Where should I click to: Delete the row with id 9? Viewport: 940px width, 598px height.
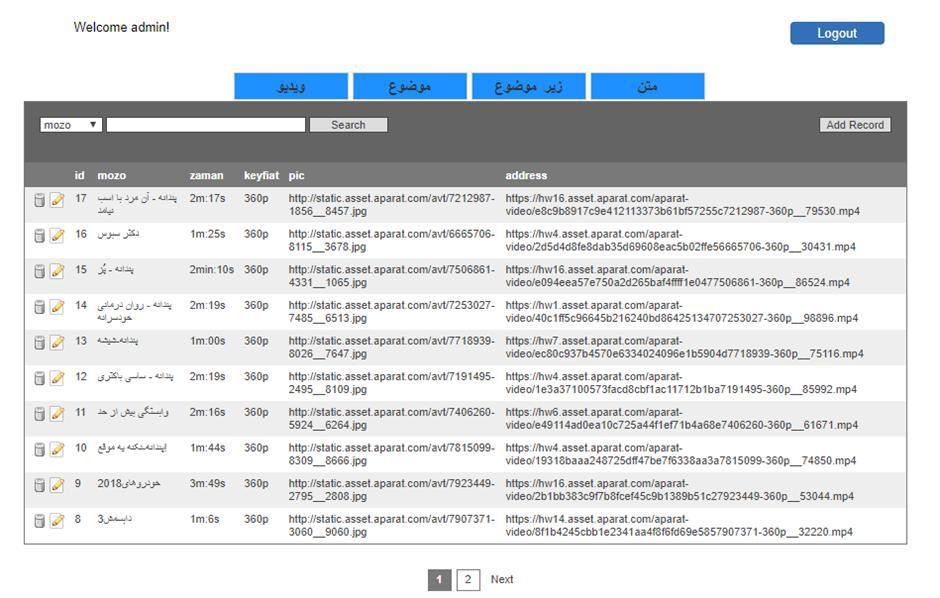point(40,485)
